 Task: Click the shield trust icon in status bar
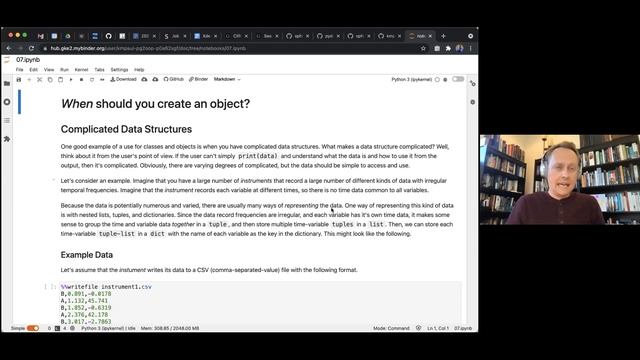click(418, 328)
